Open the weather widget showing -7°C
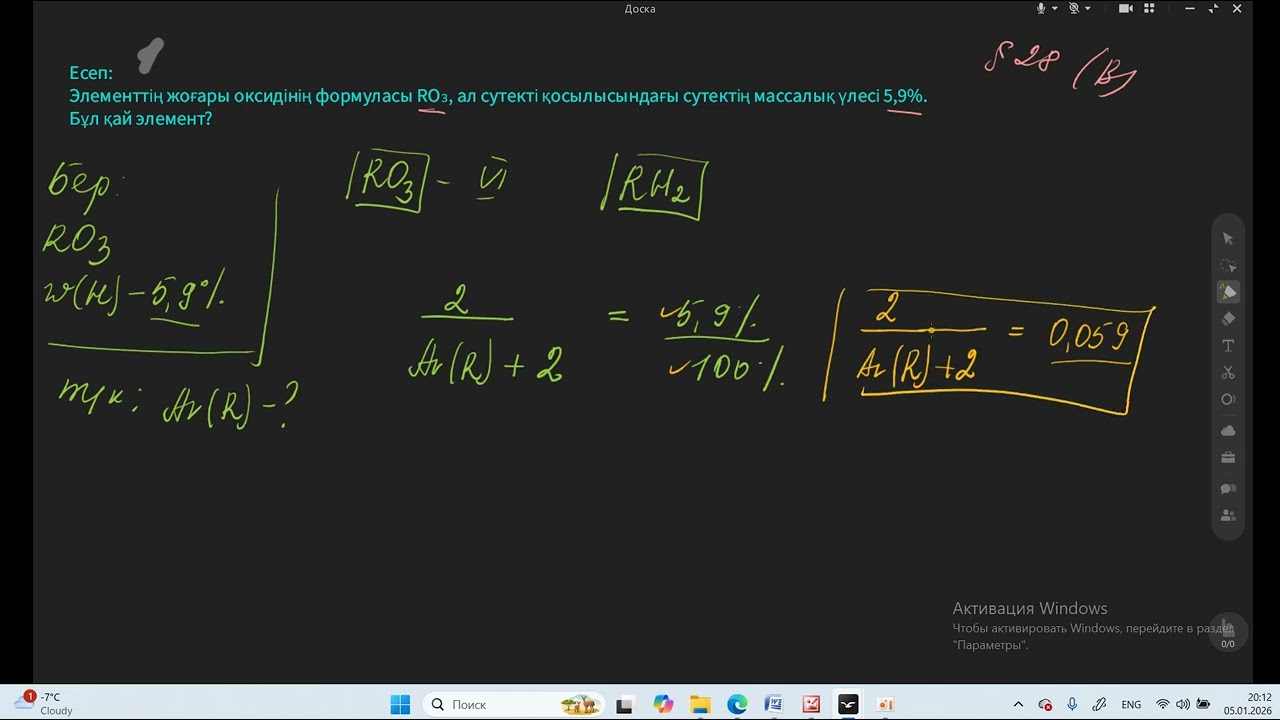The height and width of the screenshot is (720, 1280). [x=44, y=704]
